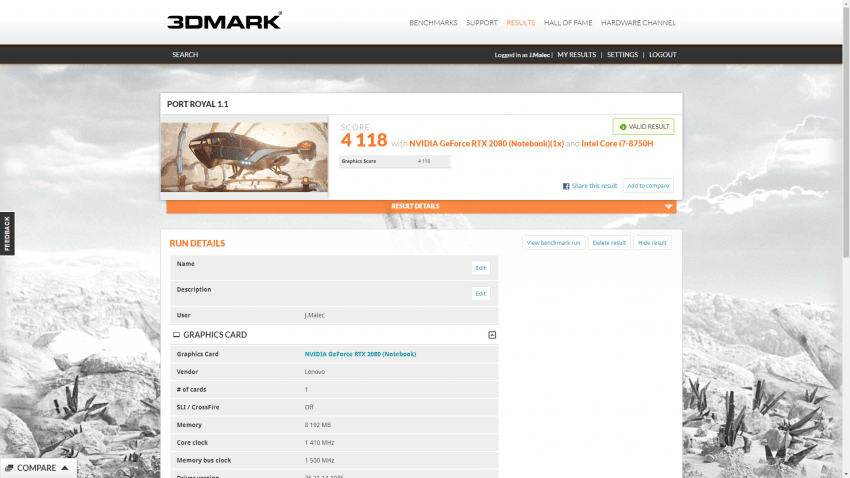This screenshot has width=850, height=478.
Task: Click Share this result link
Action: tap(594, 186)
